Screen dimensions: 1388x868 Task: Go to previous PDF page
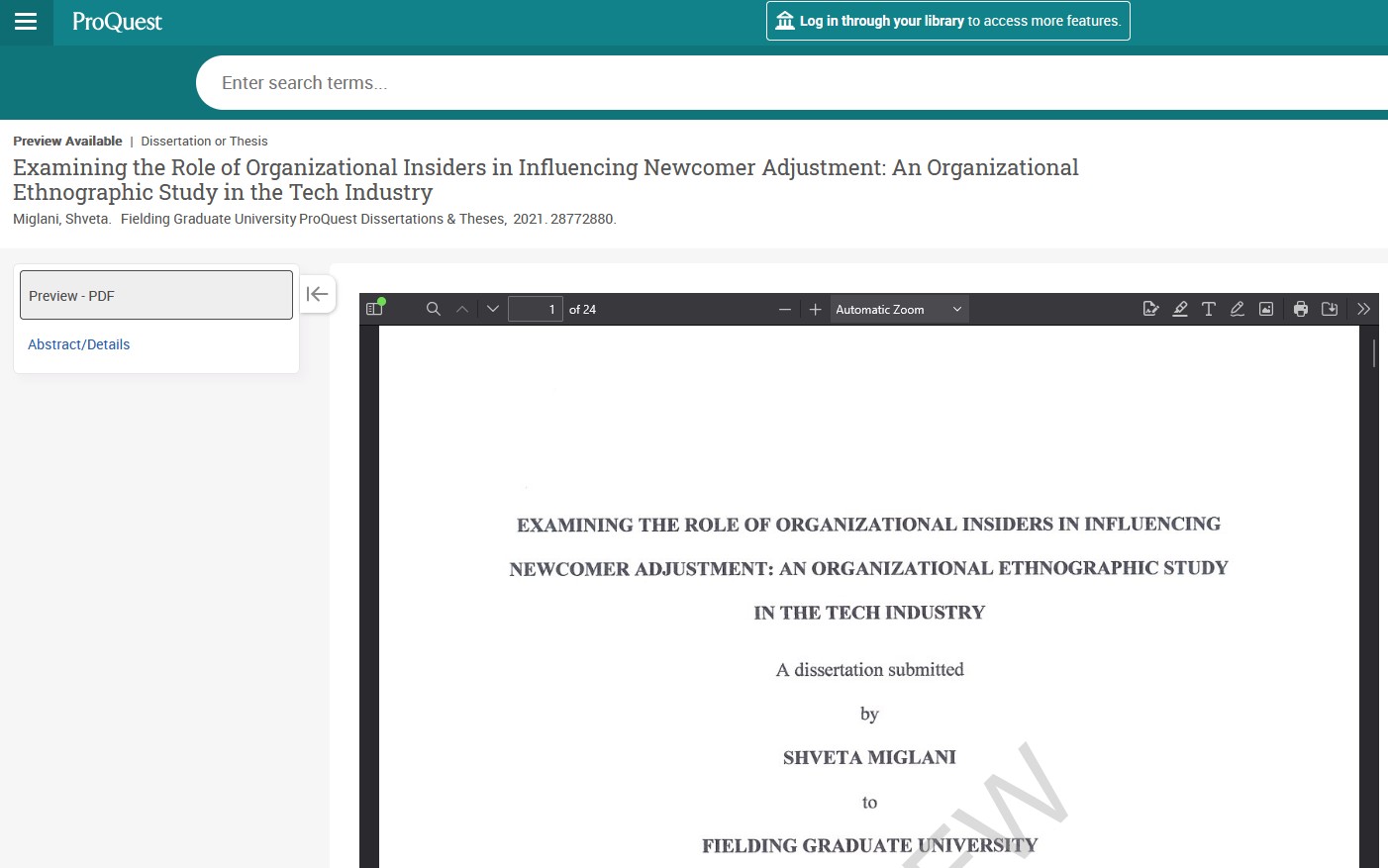click(462, 309)
